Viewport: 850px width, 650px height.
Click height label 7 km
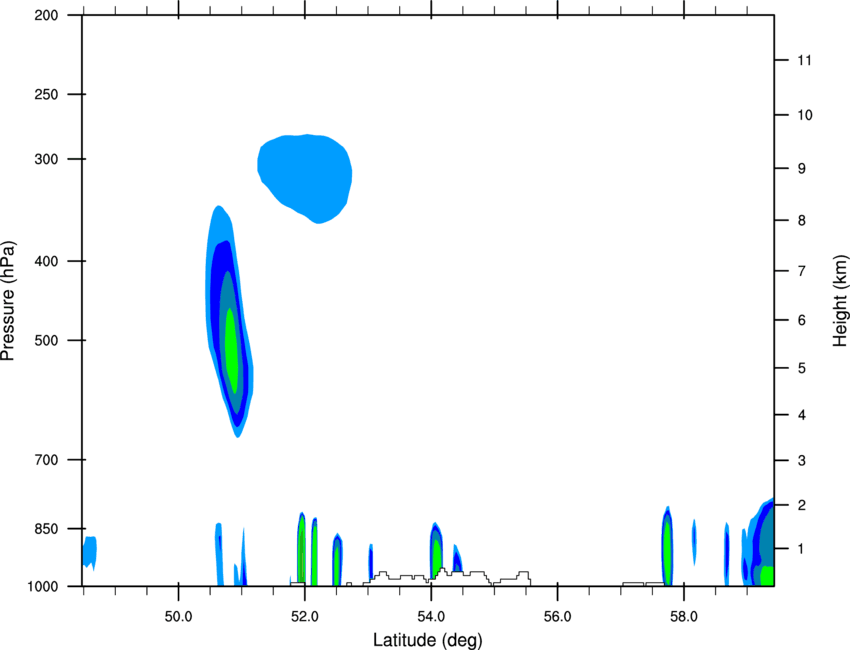[x=802, y=271]
